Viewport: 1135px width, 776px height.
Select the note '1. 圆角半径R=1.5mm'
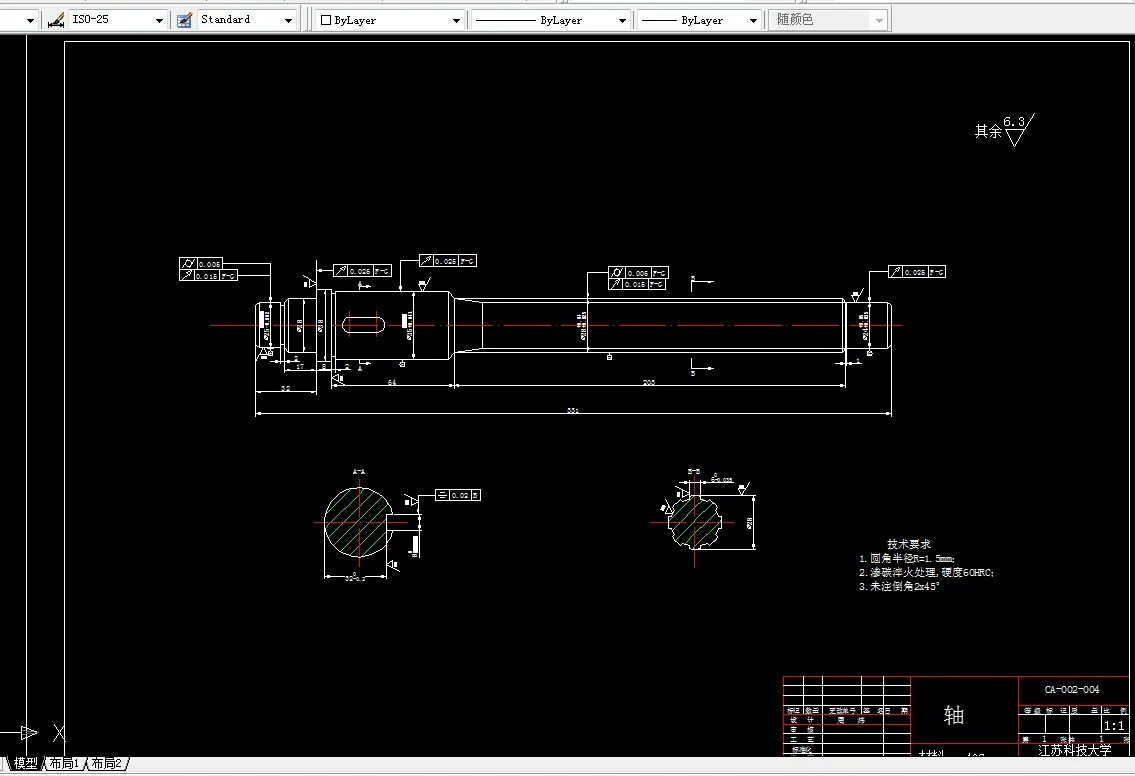[x=906, y=558]
